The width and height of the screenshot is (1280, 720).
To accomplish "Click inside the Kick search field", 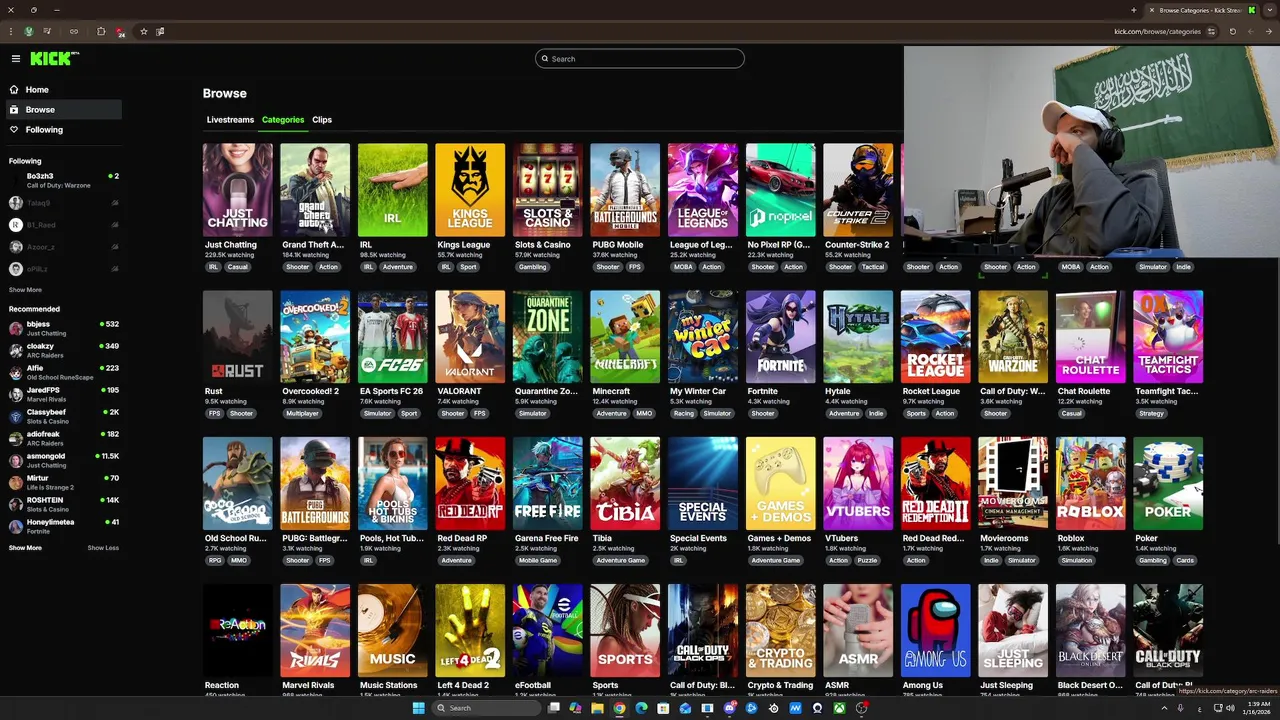I will click(640, 59).
